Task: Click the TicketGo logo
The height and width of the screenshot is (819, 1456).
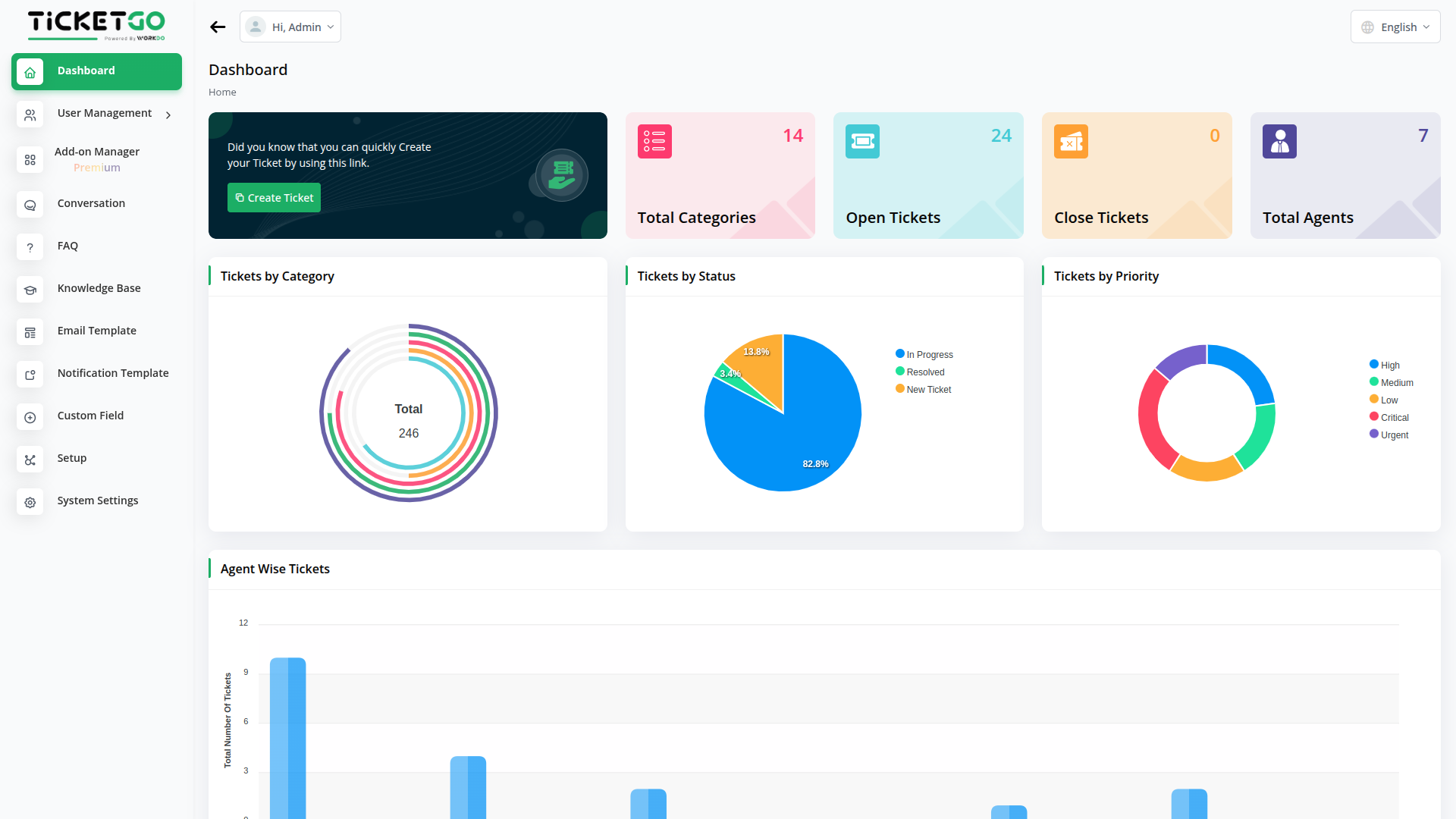Action: click(x=96, y=25)
